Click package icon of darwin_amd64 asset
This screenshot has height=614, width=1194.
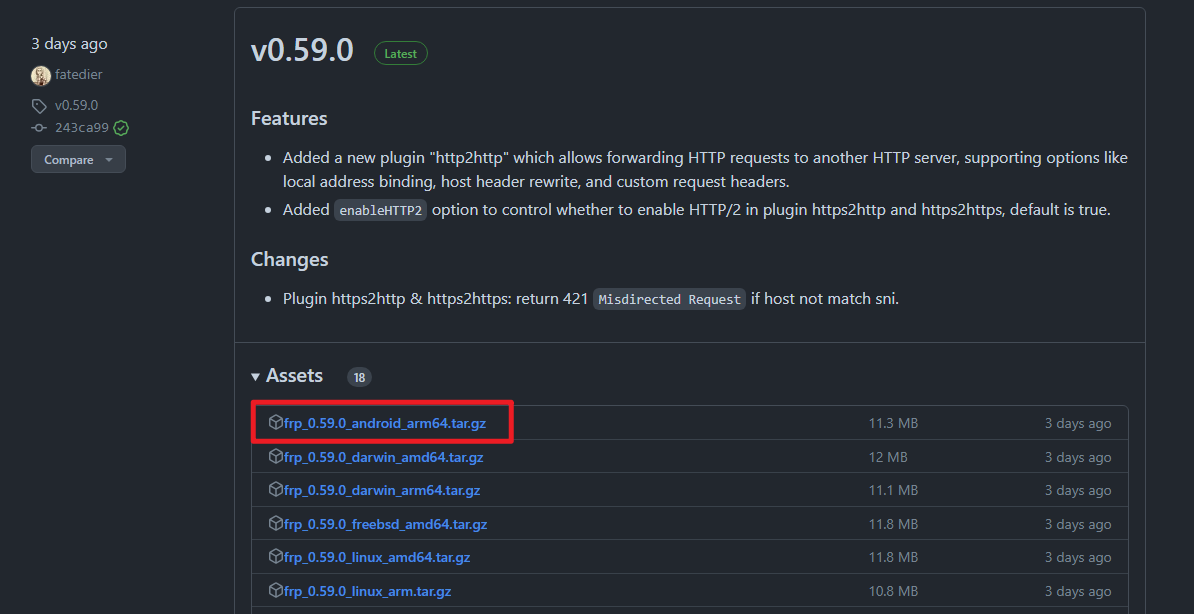[x=276, y=456]
